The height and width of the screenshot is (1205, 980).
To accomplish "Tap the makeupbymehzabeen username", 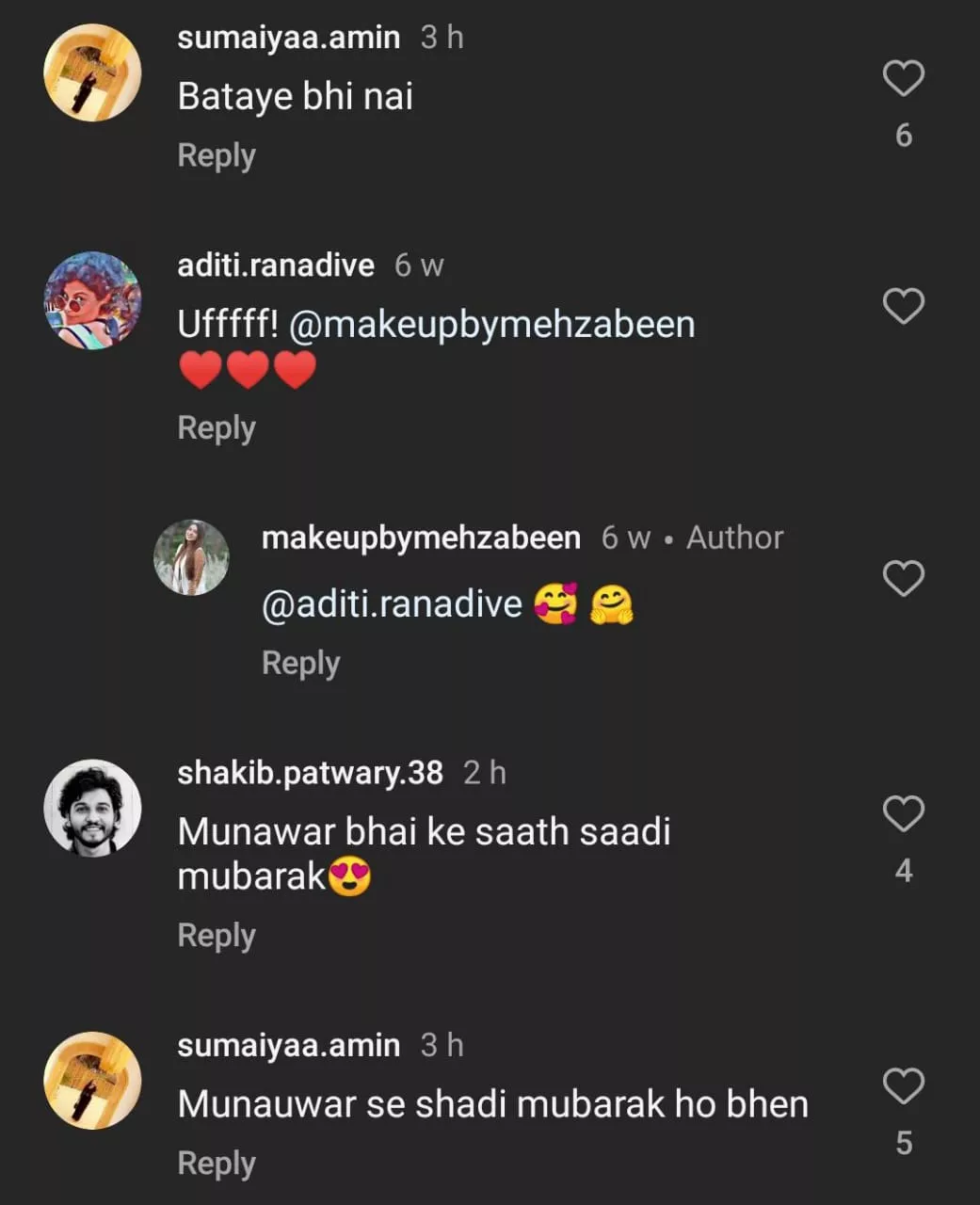I will 421,538.
